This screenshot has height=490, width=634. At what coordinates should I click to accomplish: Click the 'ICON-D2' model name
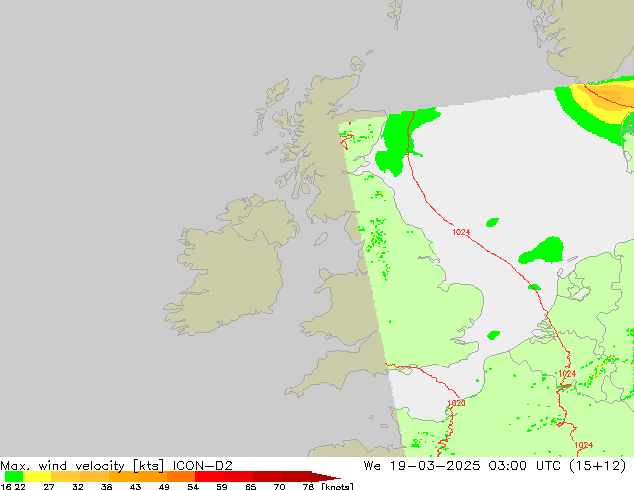203,466
